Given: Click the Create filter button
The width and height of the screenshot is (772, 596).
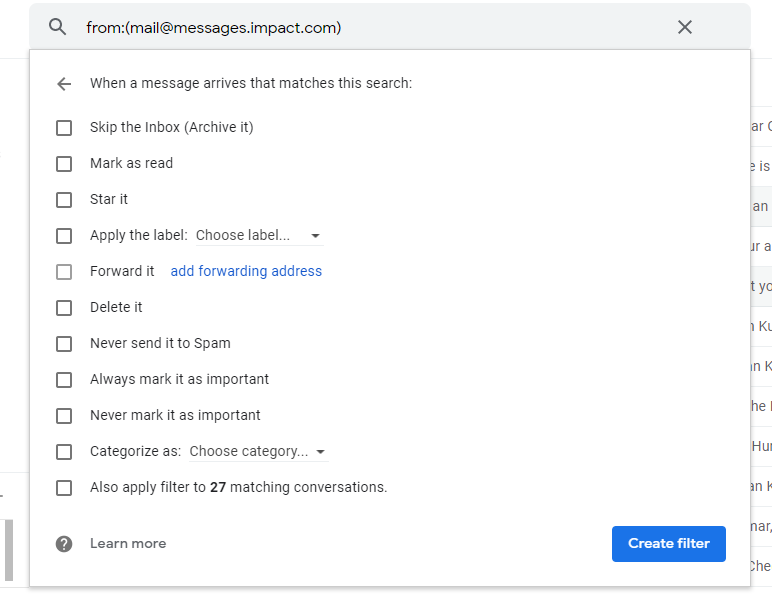Looking at the screenshot, I should [669, 543].
